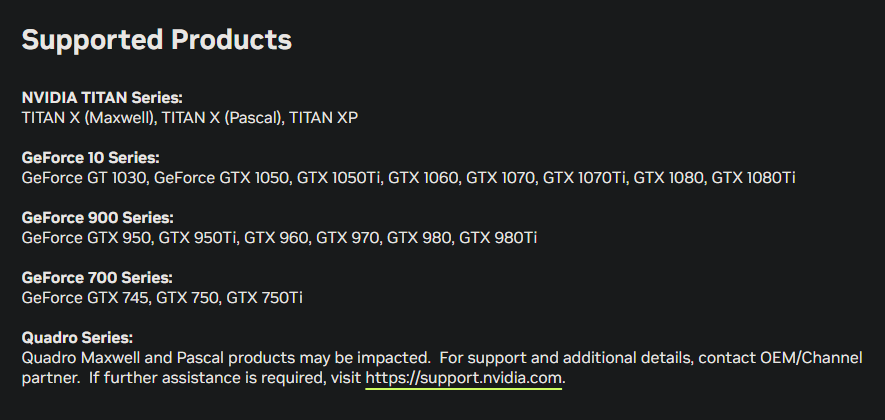The height and width of the screenshot is (420, 885).
Task: Click the GeForce GTX 950 text
Action: (87, 238)
